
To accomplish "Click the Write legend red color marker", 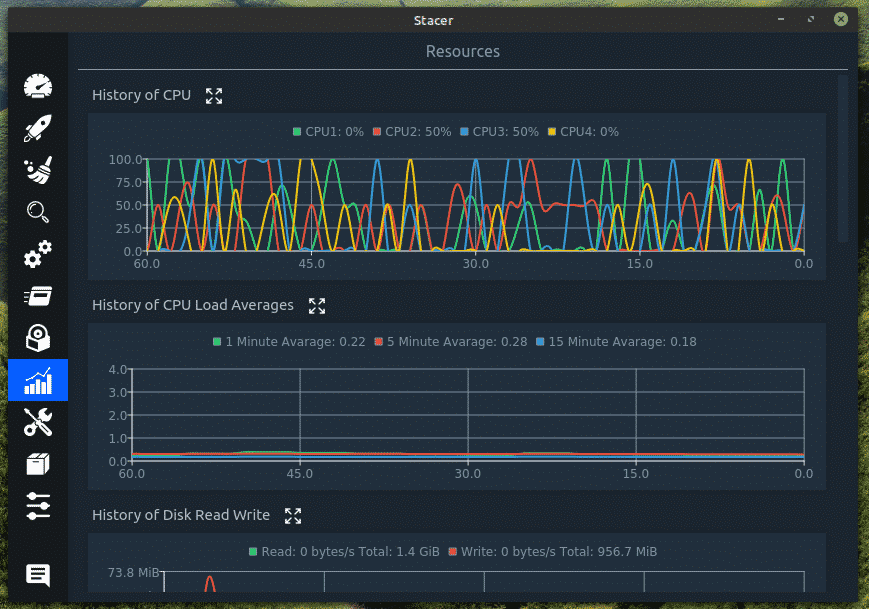I will click(453, 552).
